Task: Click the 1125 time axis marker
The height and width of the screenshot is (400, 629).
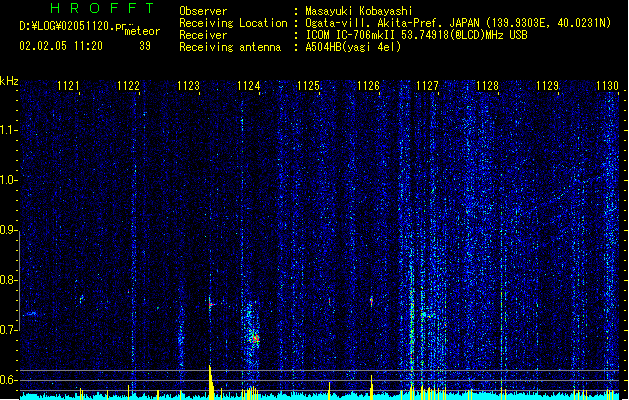Action: 308,85
